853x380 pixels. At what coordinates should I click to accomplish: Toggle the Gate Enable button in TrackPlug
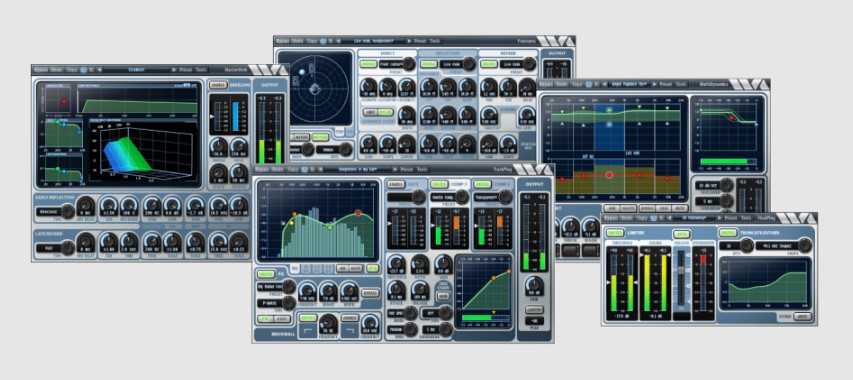[395, 184]
